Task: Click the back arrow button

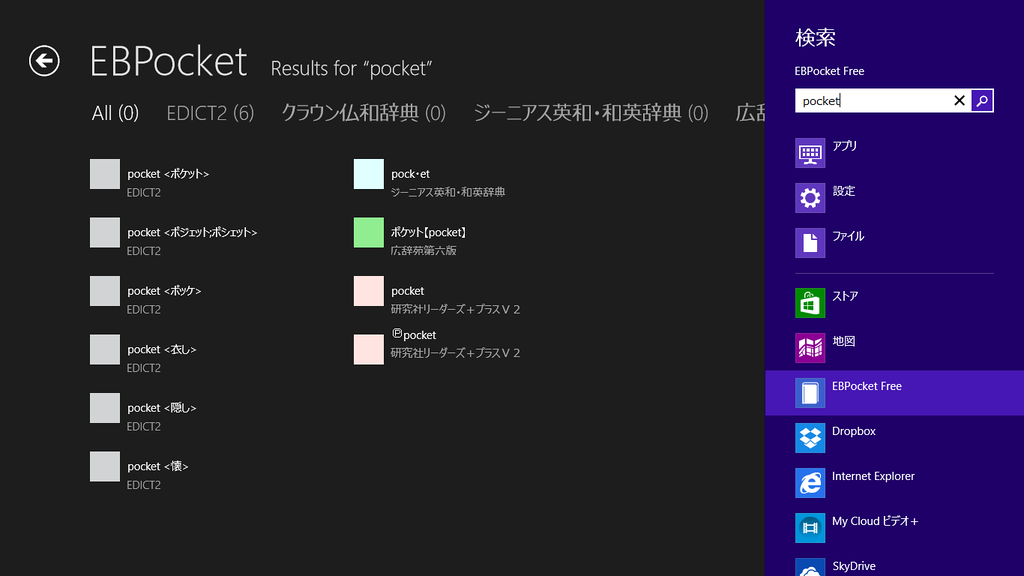Action: coord(44,62)
